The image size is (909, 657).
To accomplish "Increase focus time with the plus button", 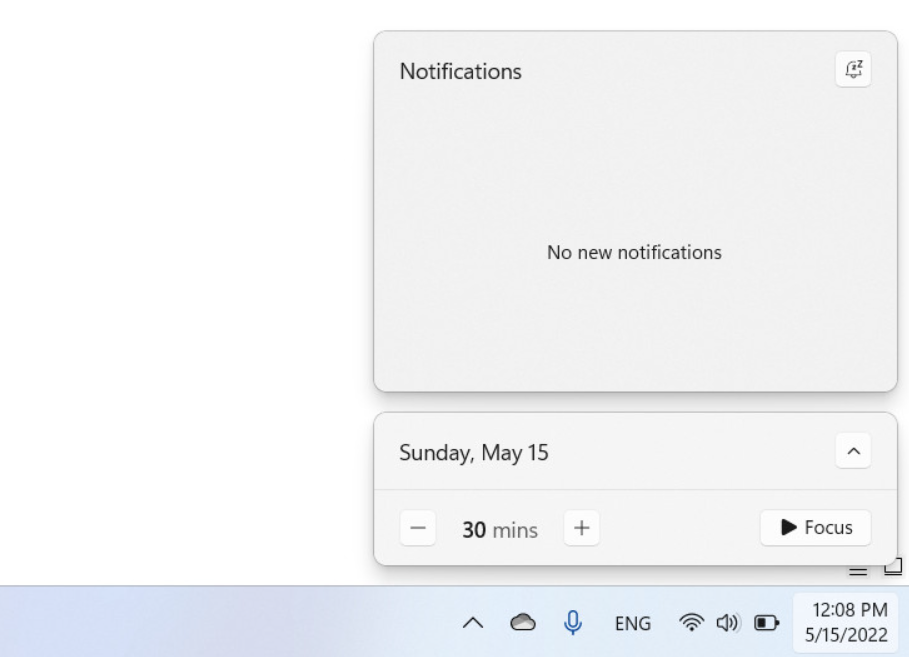I will tap(581, 528).
